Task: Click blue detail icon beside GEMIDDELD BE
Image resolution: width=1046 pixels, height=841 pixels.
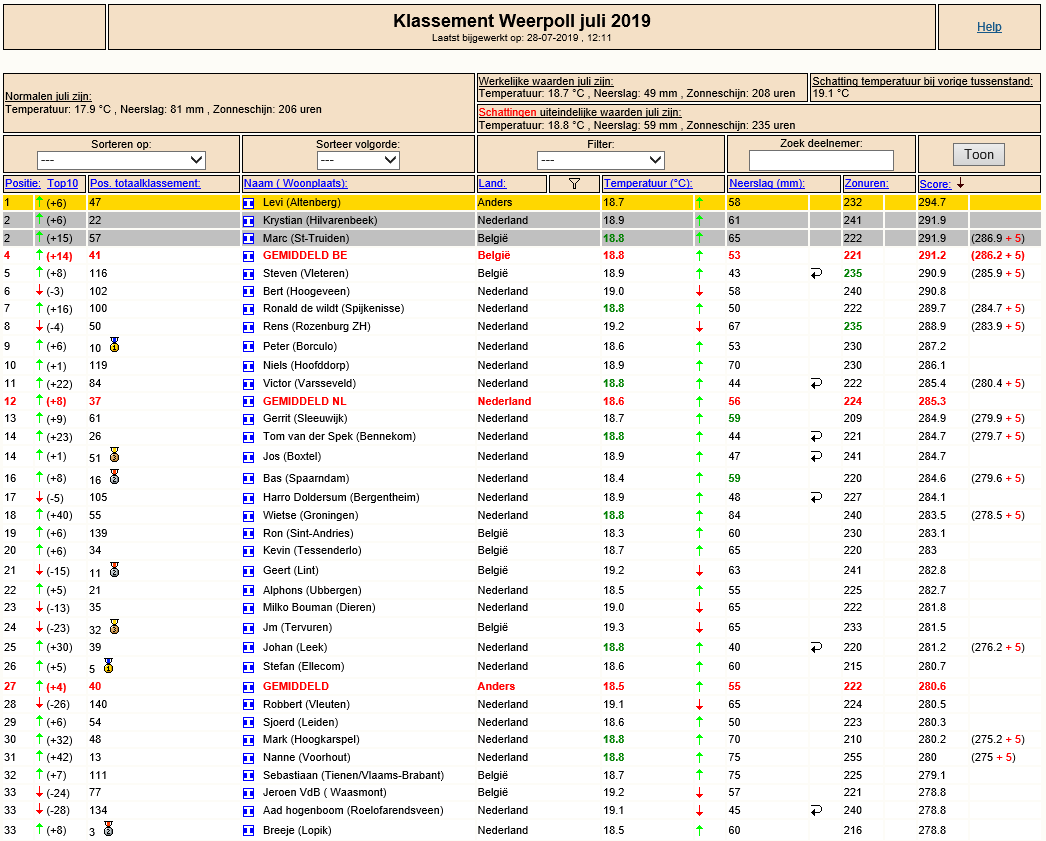Action: coord(249,255)
